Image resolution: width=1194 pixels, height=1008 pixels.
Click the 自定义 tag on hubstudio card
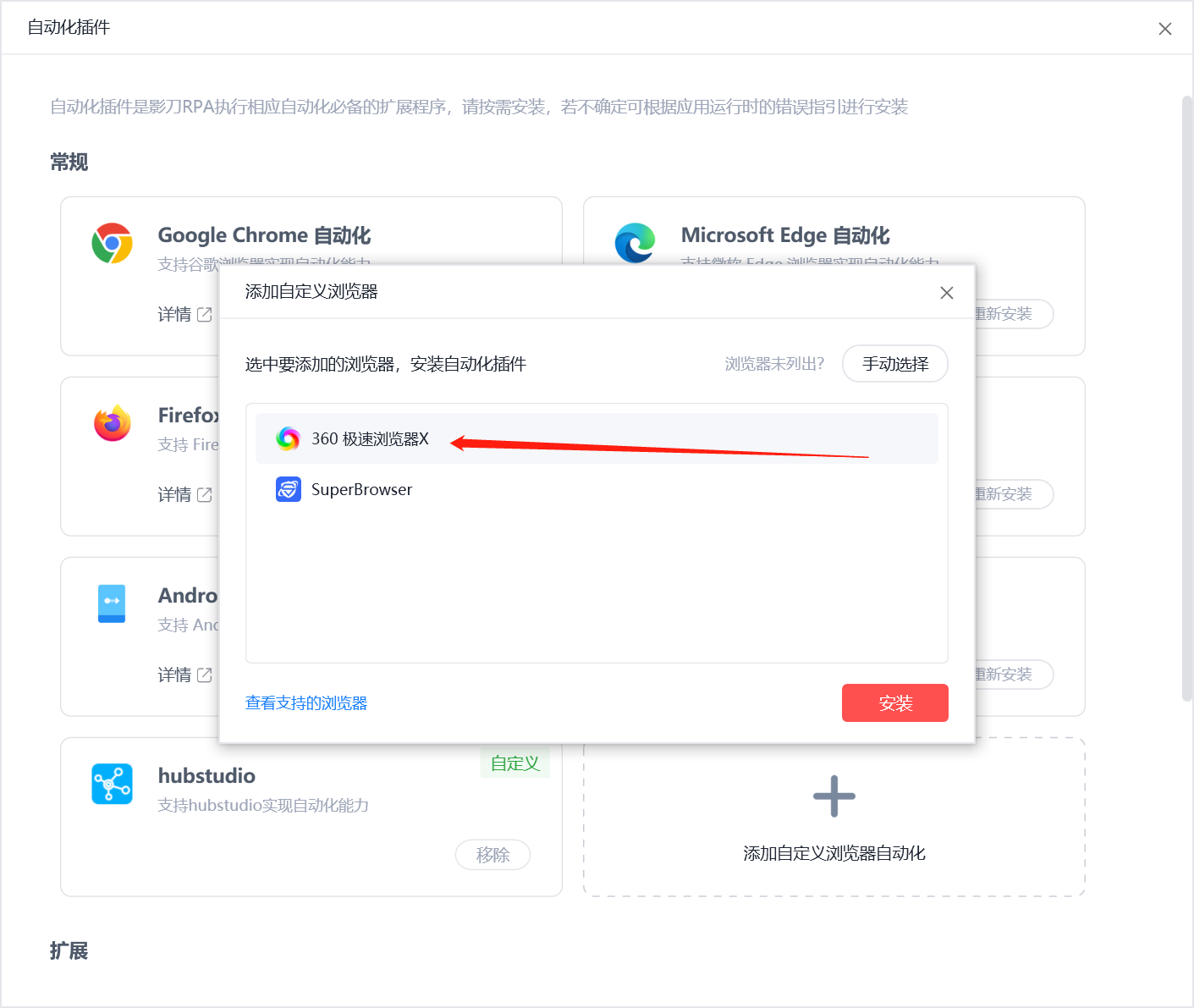(515, 763)
